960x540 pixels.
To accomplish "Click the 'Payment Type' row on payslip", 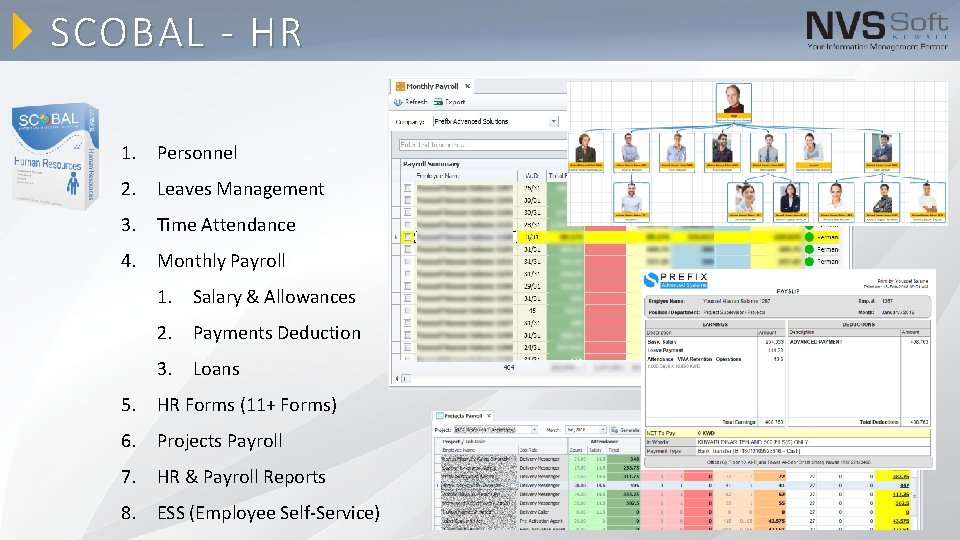I will point(788,451).
